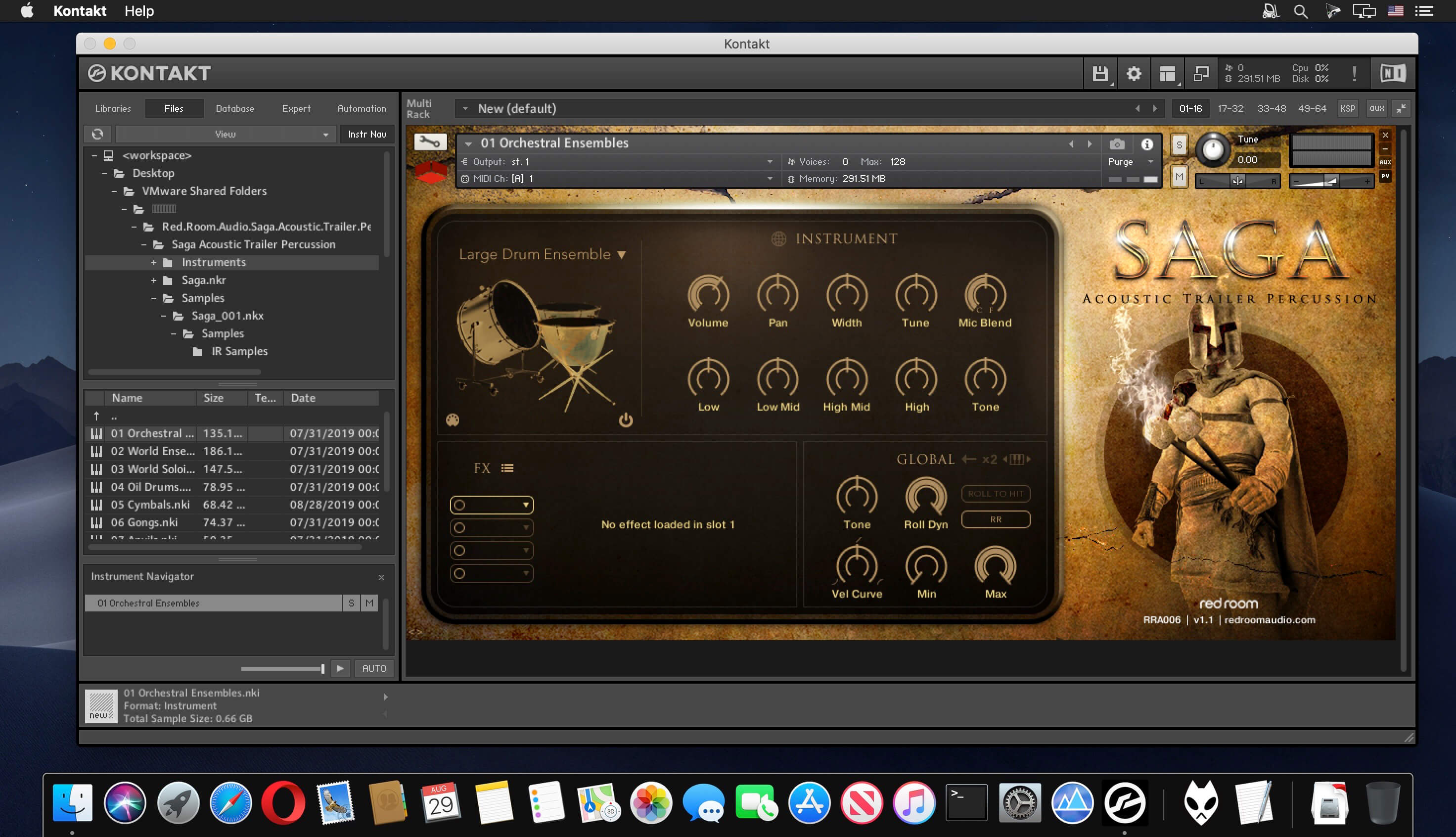Image resolution: width=1456 pixels, height=837 pixels.
Task: Toggle the AUTO preview button
Action: pos(374,668)
